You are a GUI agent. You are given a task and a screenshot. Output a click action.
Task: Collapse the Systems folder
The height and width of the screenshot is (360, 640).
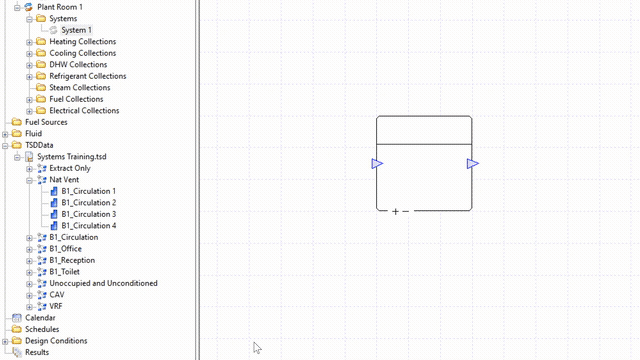tap(29, 19)
